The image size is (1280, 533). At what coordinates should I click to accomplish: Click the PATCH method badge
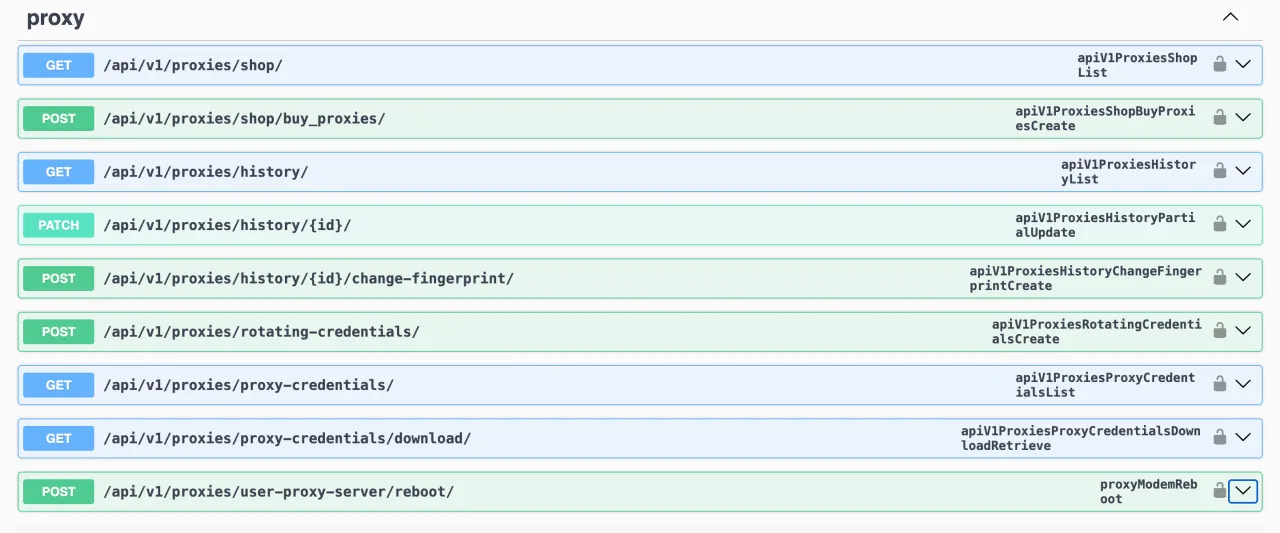pyautogui.click(x=59, y=225)
